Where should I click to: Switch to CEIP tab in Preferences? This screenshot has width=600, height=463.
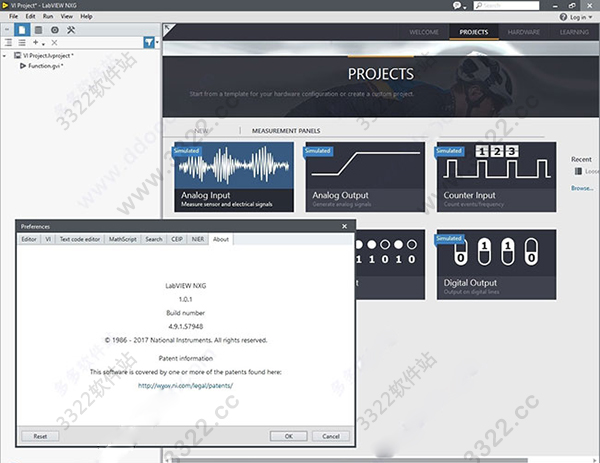click(x=177, y=239)
